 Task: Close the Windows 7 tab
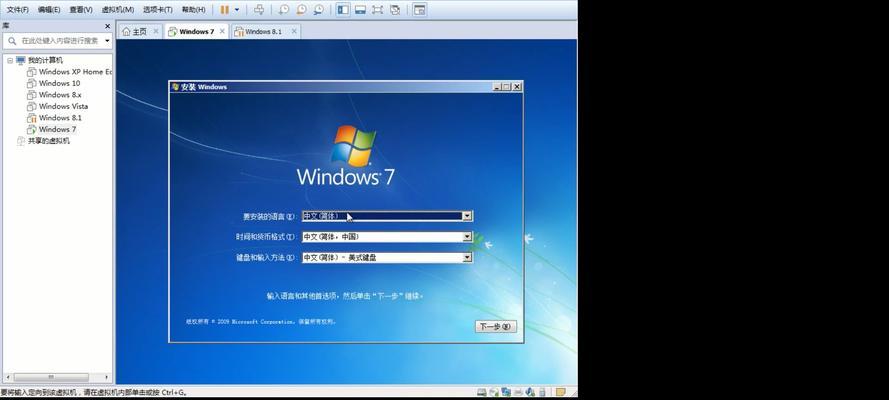coord(222,32)
